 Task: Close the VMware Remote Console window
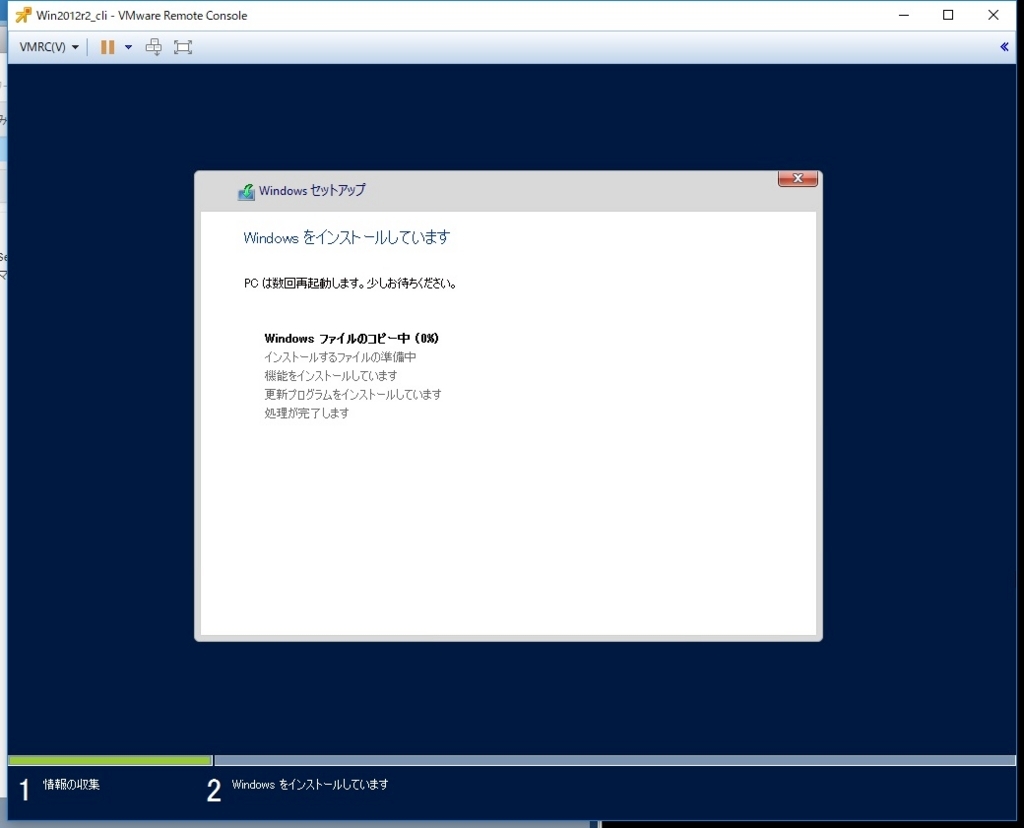pos(993,15)
